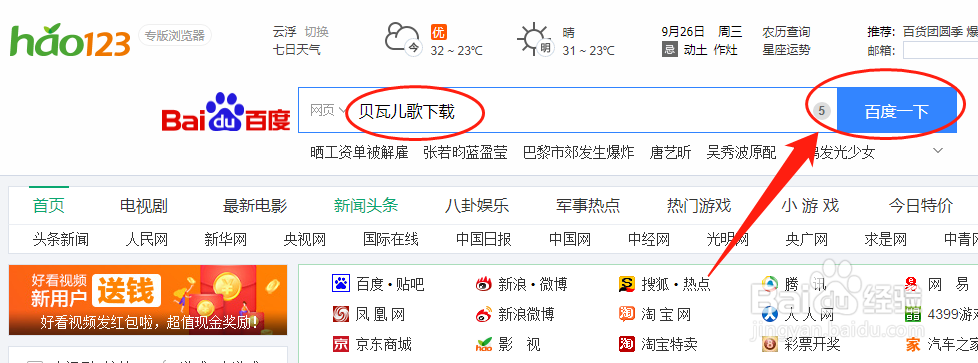Viewport: 978px width, 363px height.
Task: Open the 热门游戏 tab
Action: coord(699,205)
